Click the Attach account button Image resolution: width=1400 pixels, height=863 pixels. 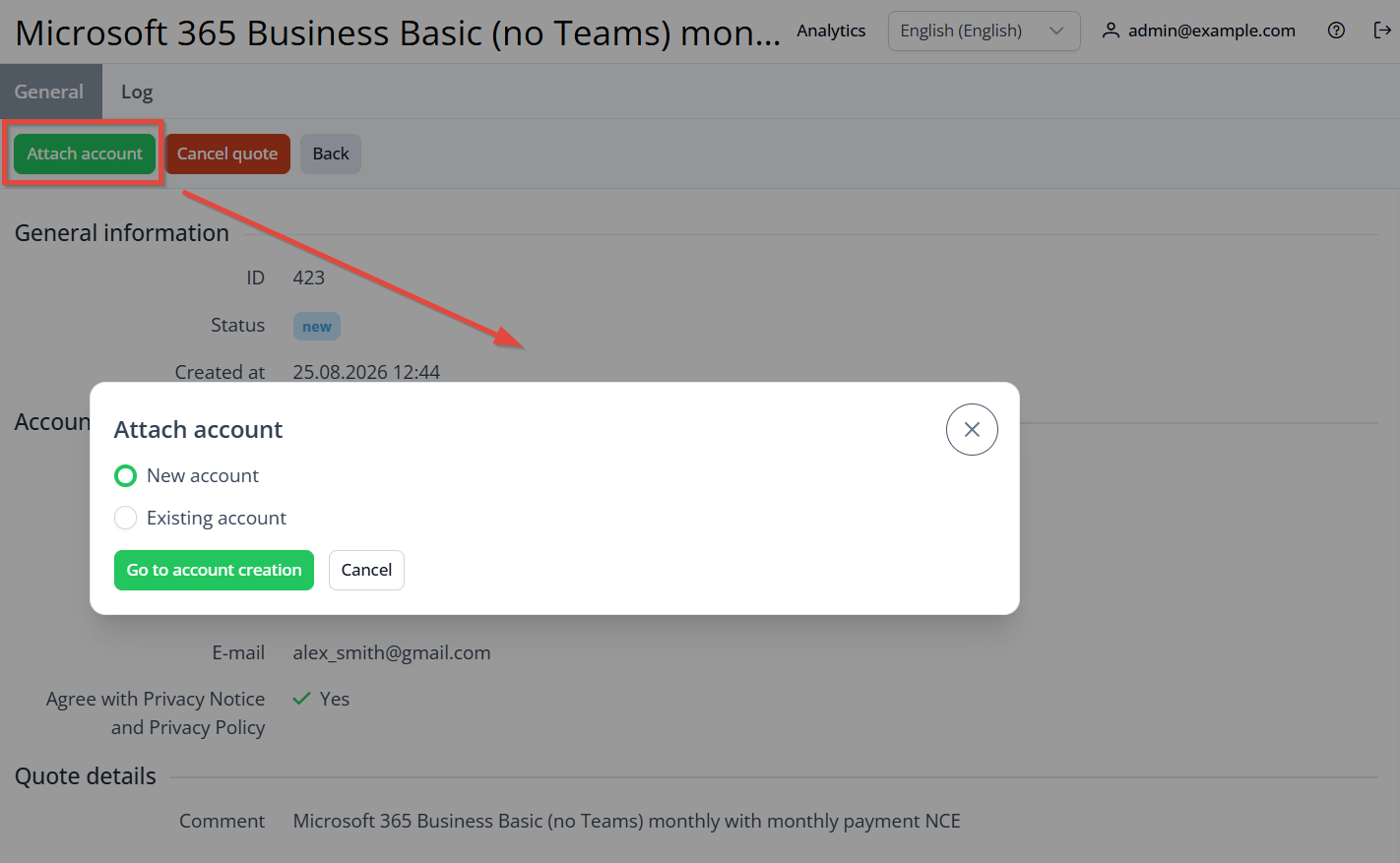85,154
